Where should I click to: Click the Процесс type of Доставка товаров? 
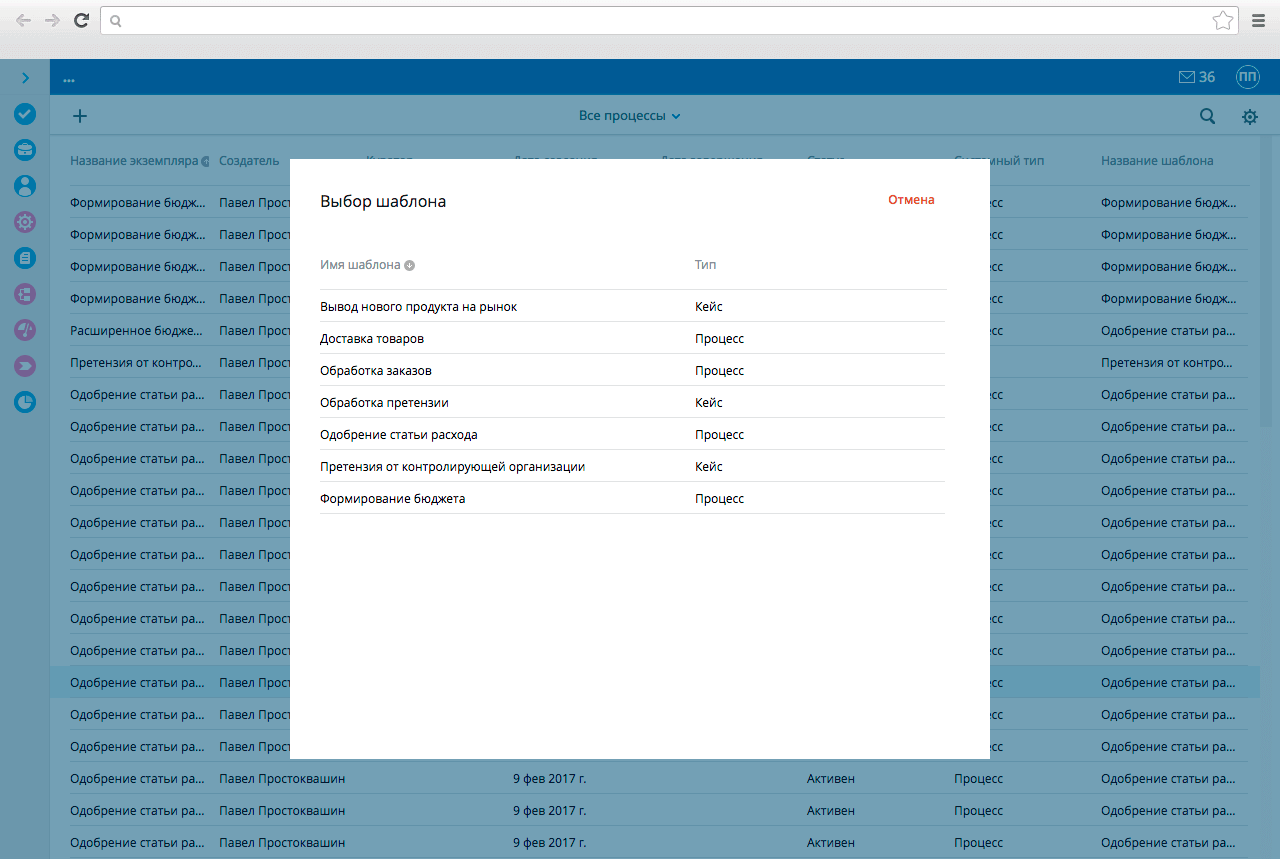pos(719,338)
